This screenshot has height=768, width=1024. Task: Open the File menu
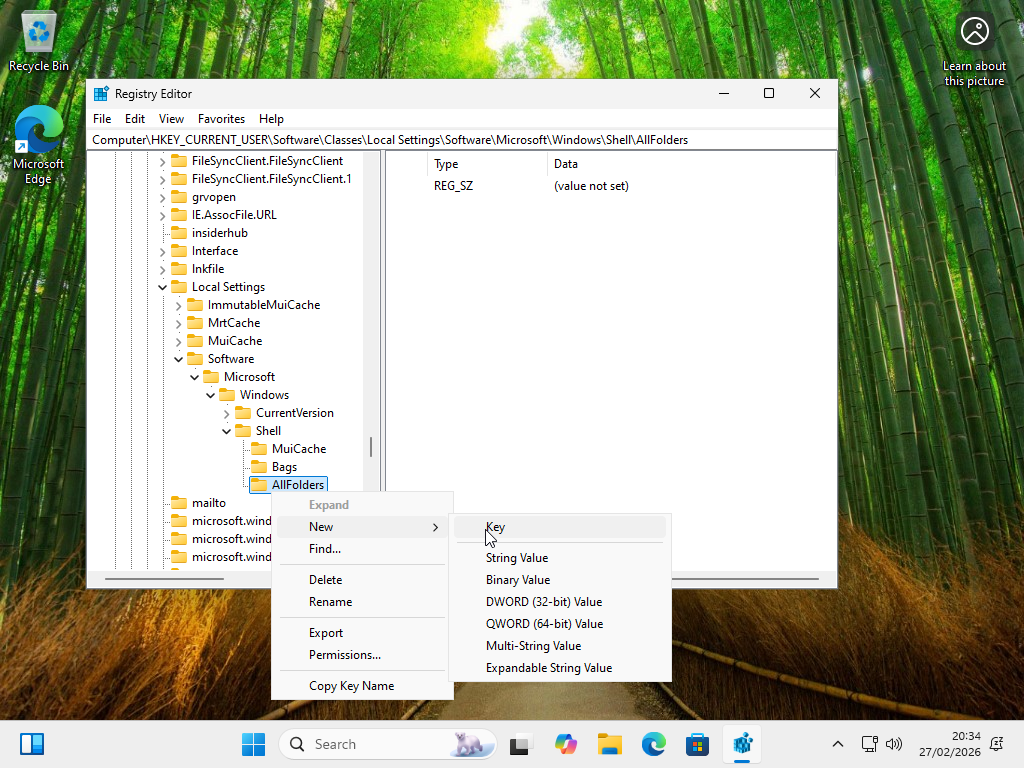[x=102, y=119]
